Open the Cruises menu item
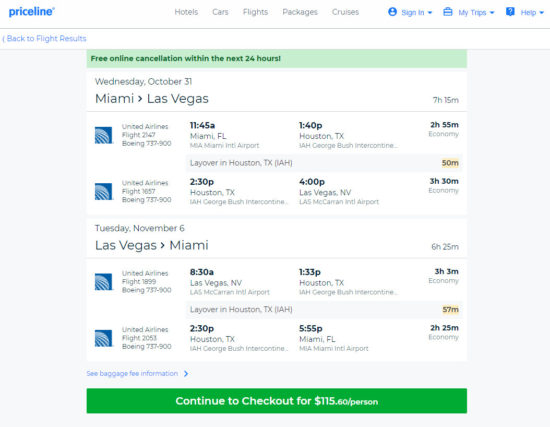Image resolution: width=550 pixels, height=427 pixels. tap(346, 12)
